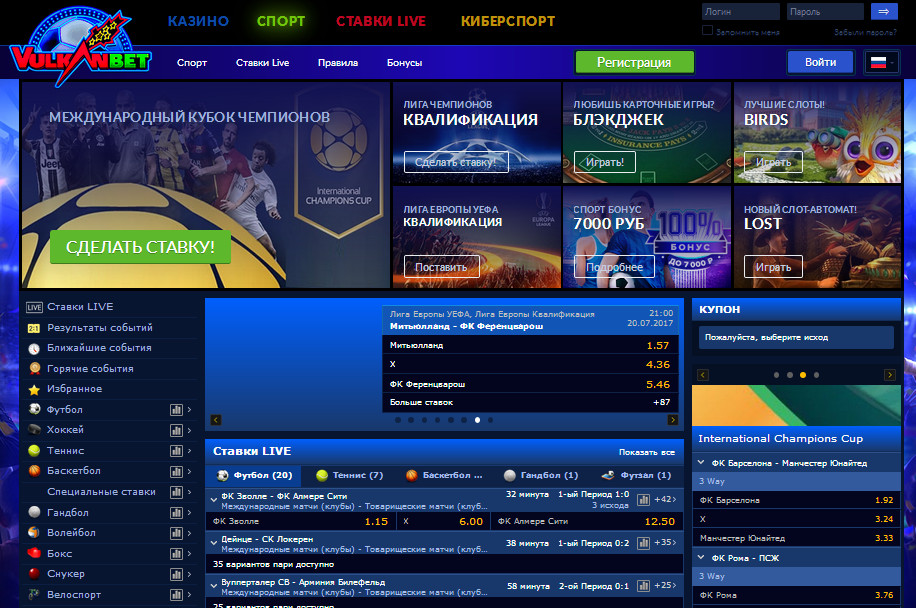Viewport: 916px width, 608px height.
Task: Open statistics icon in Дейнце - СК Локерен row
Action: (x=643, y=543)
